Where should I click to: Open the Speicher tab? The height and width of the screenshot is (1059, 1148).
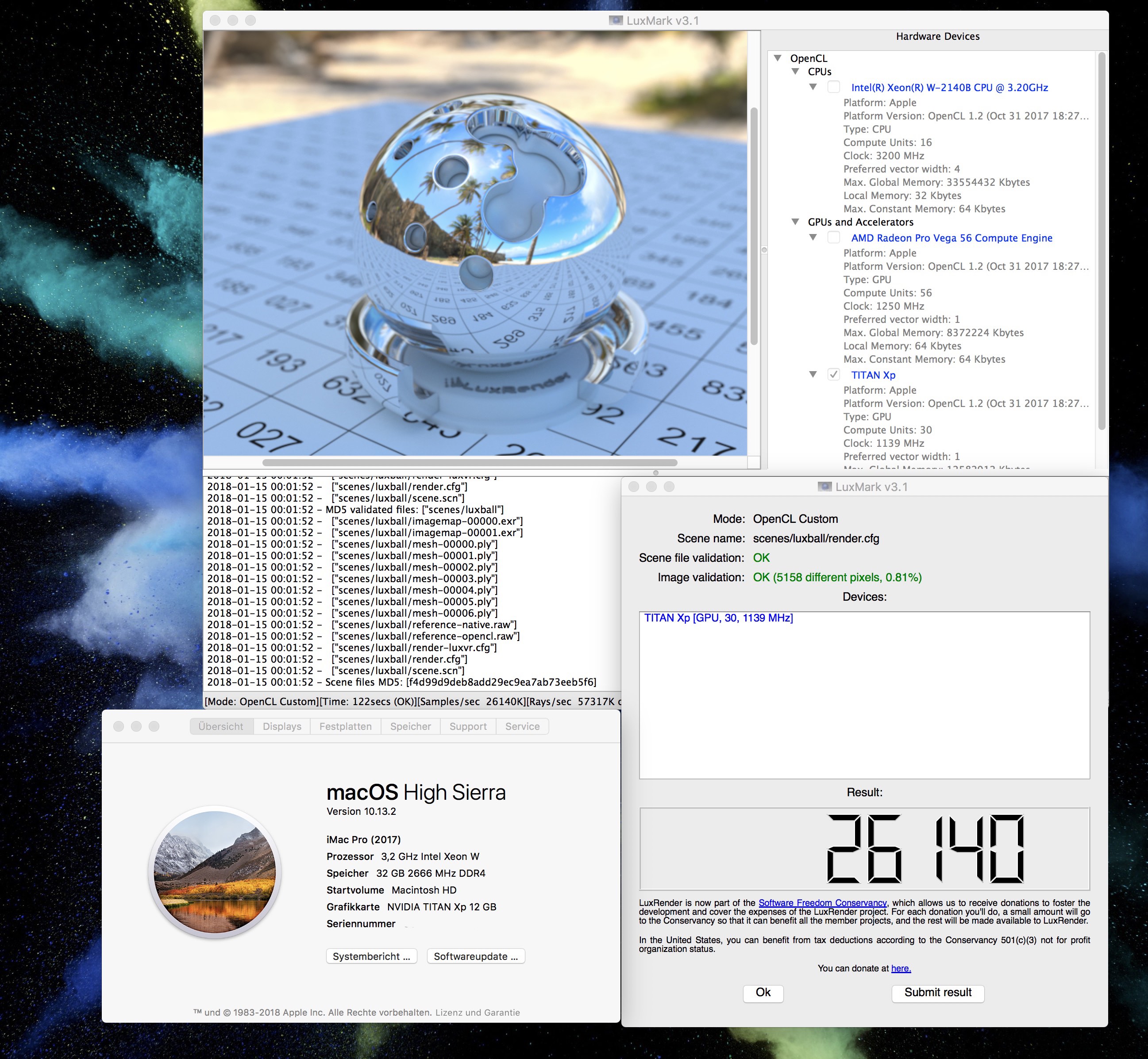pos(411,726)
